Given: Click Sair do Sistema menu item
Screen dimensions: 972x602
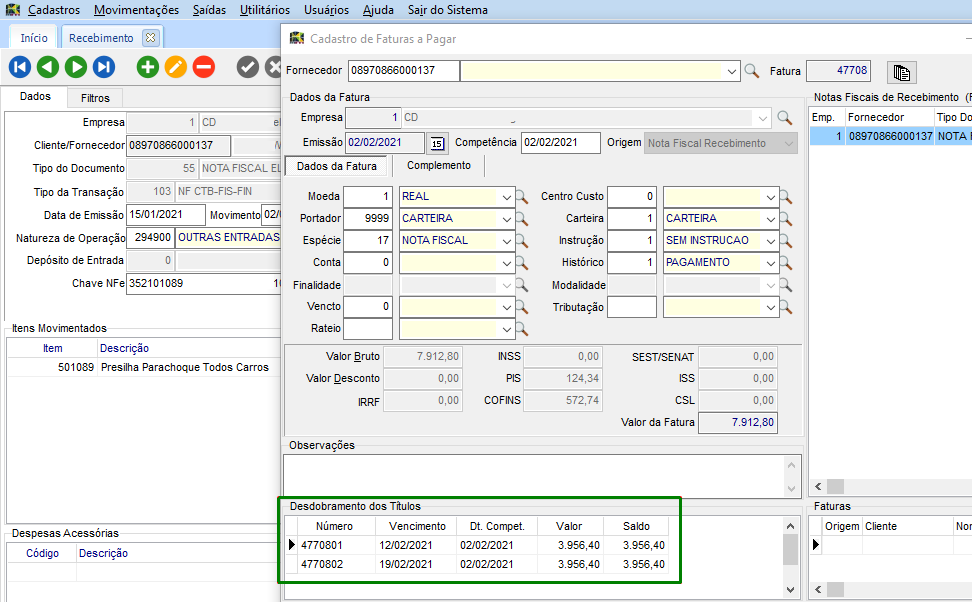Looking at the screenshot, I should (x=448, y=10).
